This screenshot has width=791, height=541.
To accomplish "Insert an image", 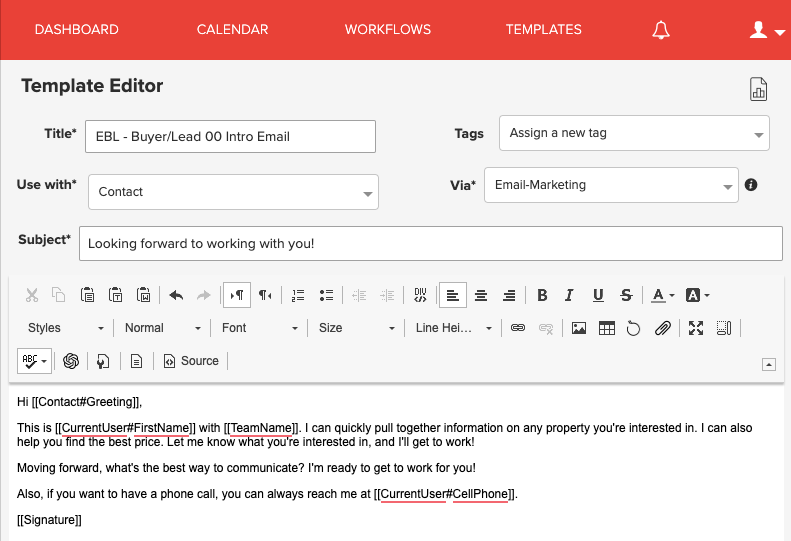I will pos(579,328).
